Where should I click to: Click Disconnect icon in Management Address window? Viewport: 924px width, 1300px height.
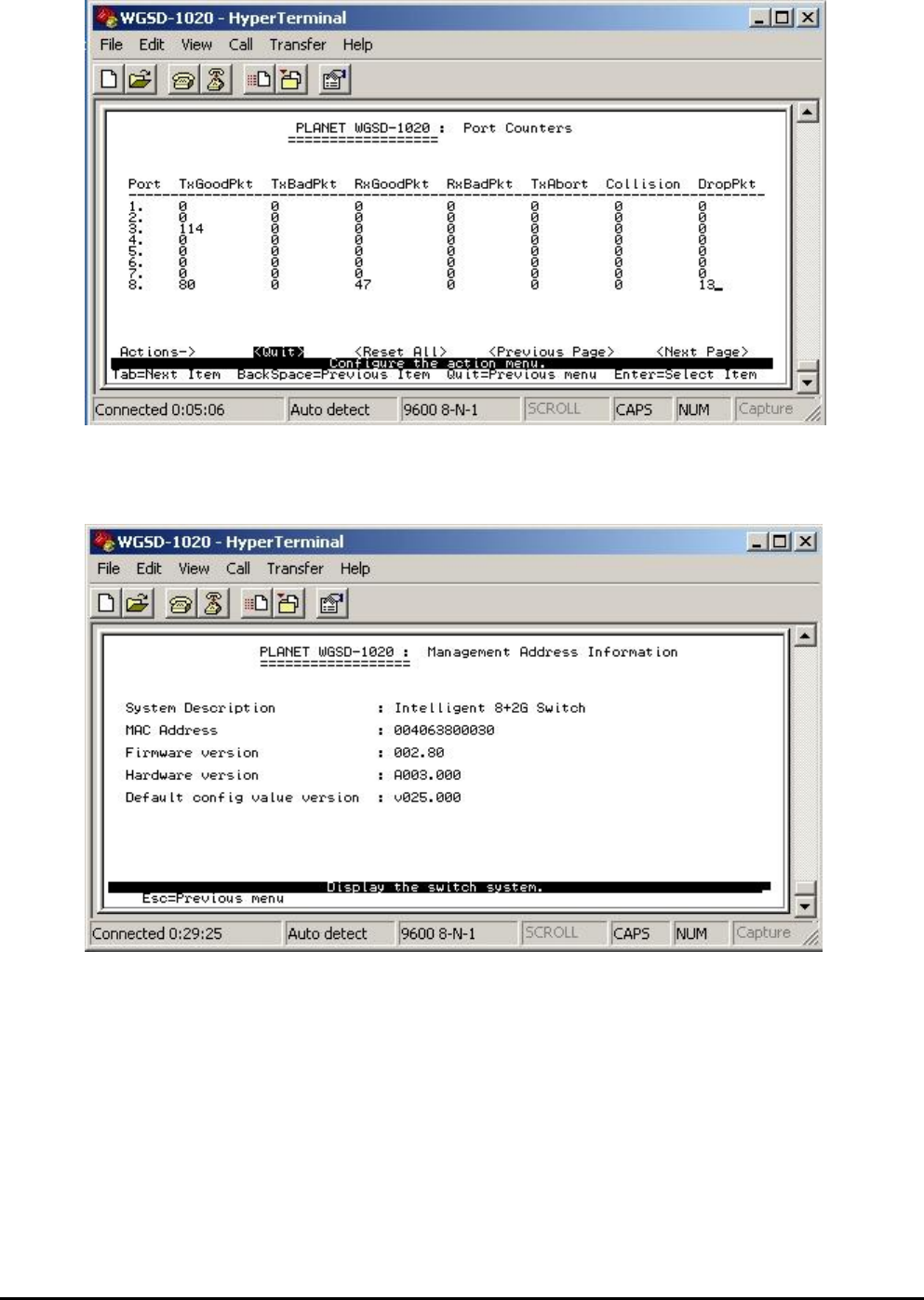pos(213,604)
